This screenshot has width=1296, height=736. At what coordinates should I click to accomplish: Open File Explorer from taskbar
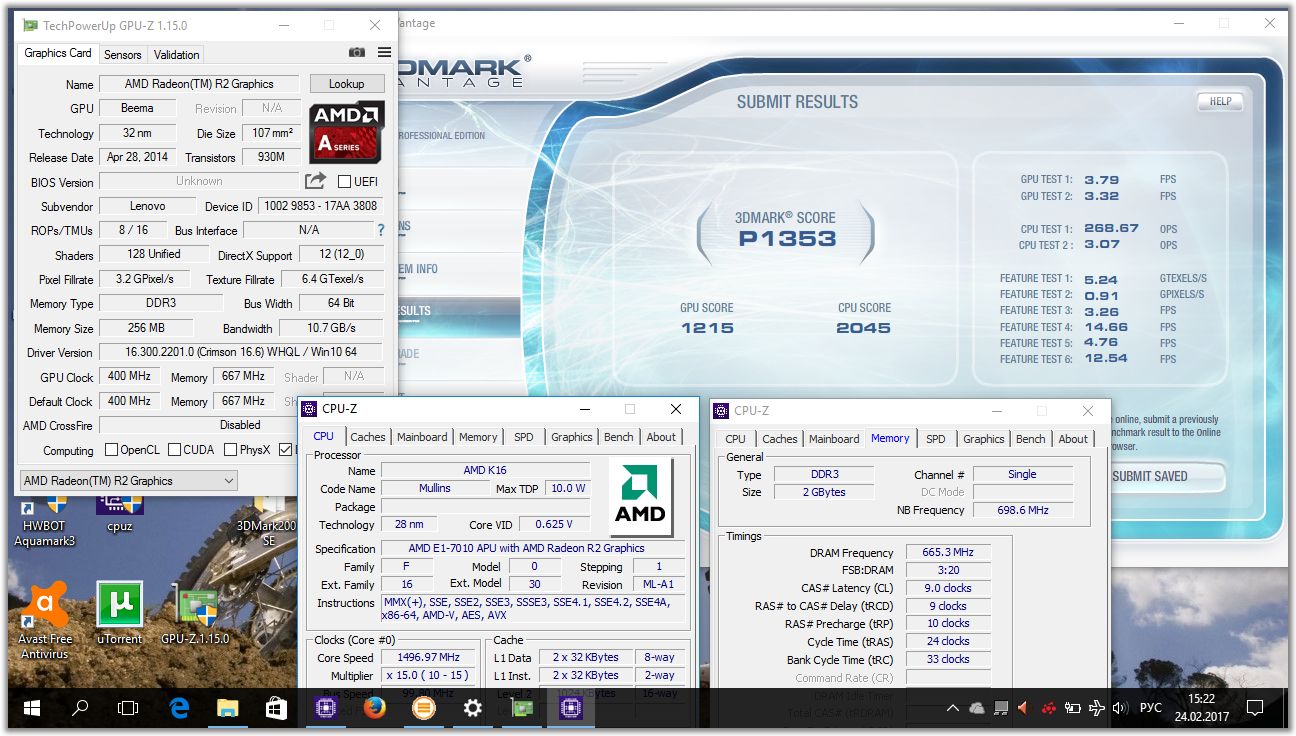pyautogui.click(x=228, y=708)
